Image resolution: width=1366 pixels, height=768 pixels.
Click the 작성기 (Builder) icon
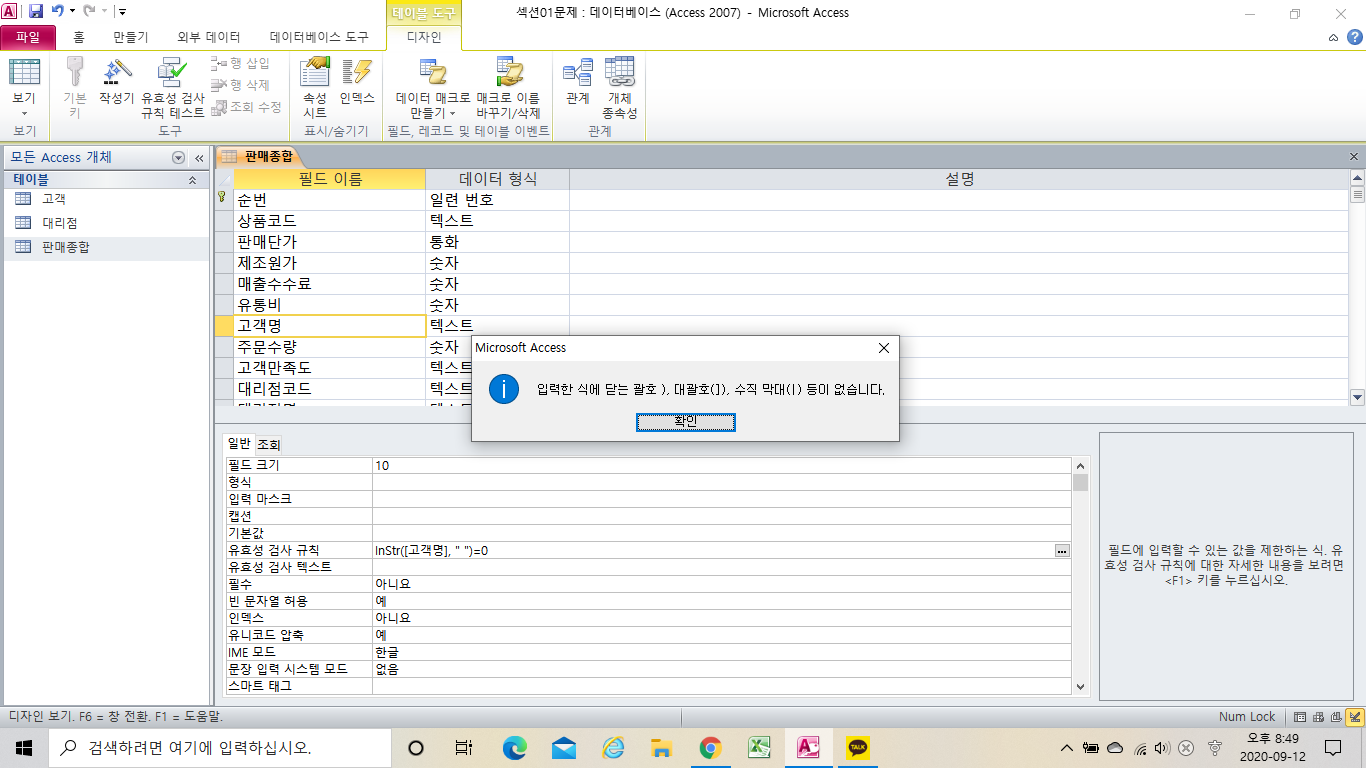(x=116, y=82)
